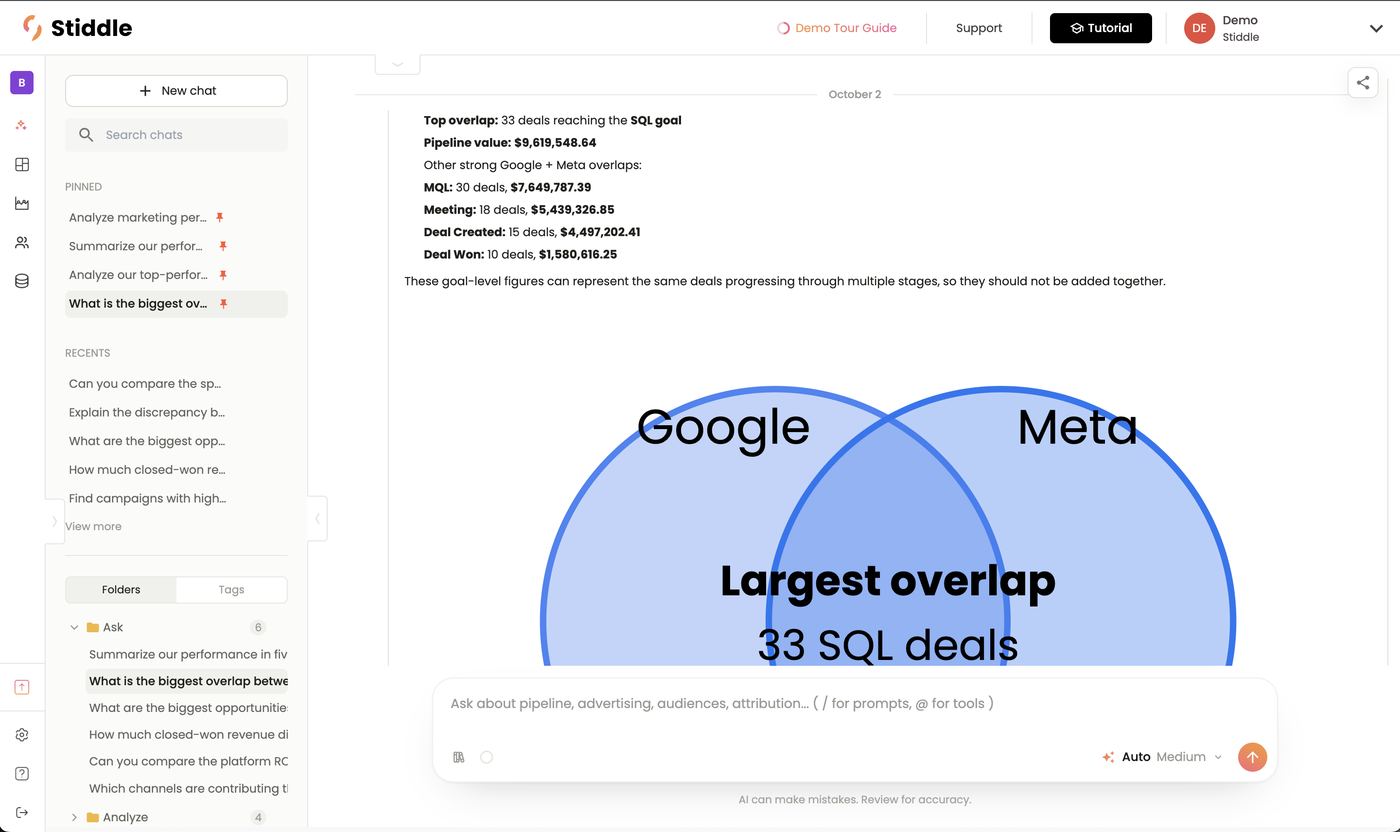Screen dimensions: 1400x832
Task: Open folder item Which channels are contributing
Action: click(187, 788)
